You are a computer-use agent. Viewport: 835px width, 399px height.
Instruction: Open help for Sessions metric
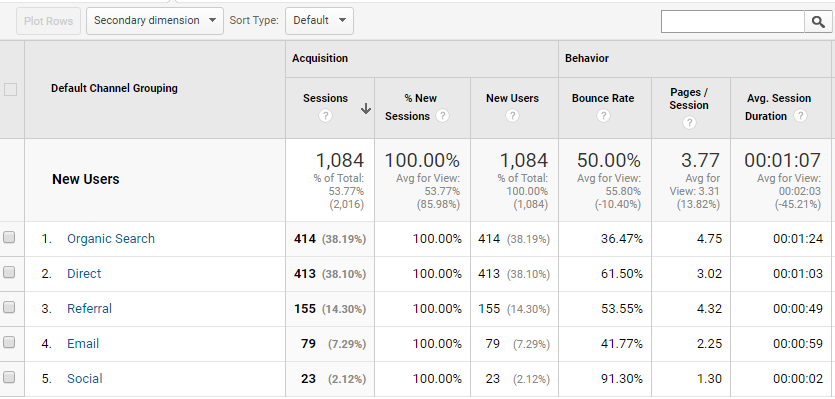(x=325, y=116)
